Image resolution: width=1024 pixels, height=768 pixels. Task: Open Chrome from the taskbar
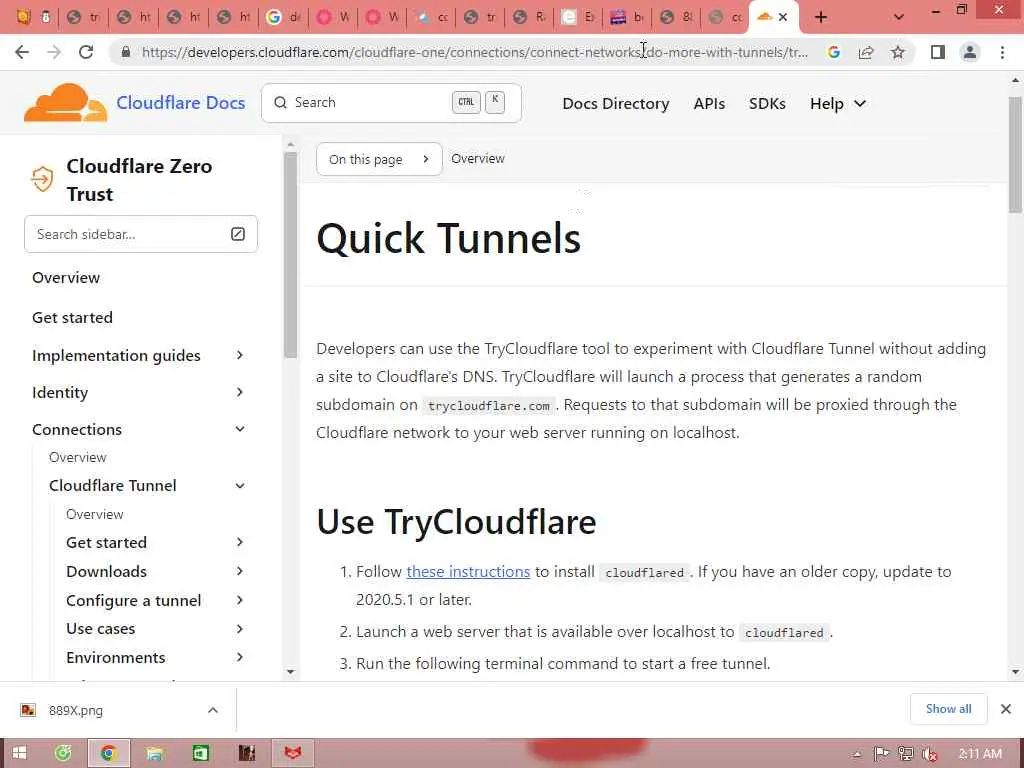(108, 754)
